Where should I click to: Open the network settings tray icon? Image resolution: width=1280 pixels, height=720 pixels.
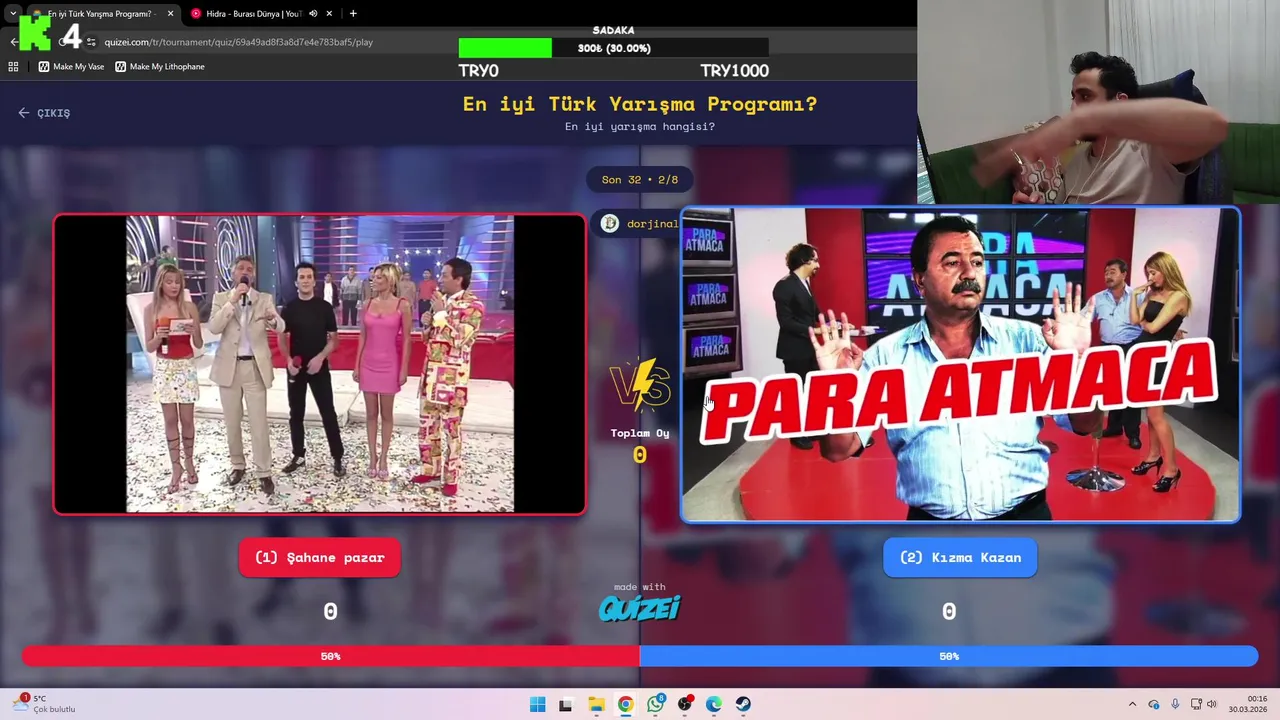[x=1196, y=704]
